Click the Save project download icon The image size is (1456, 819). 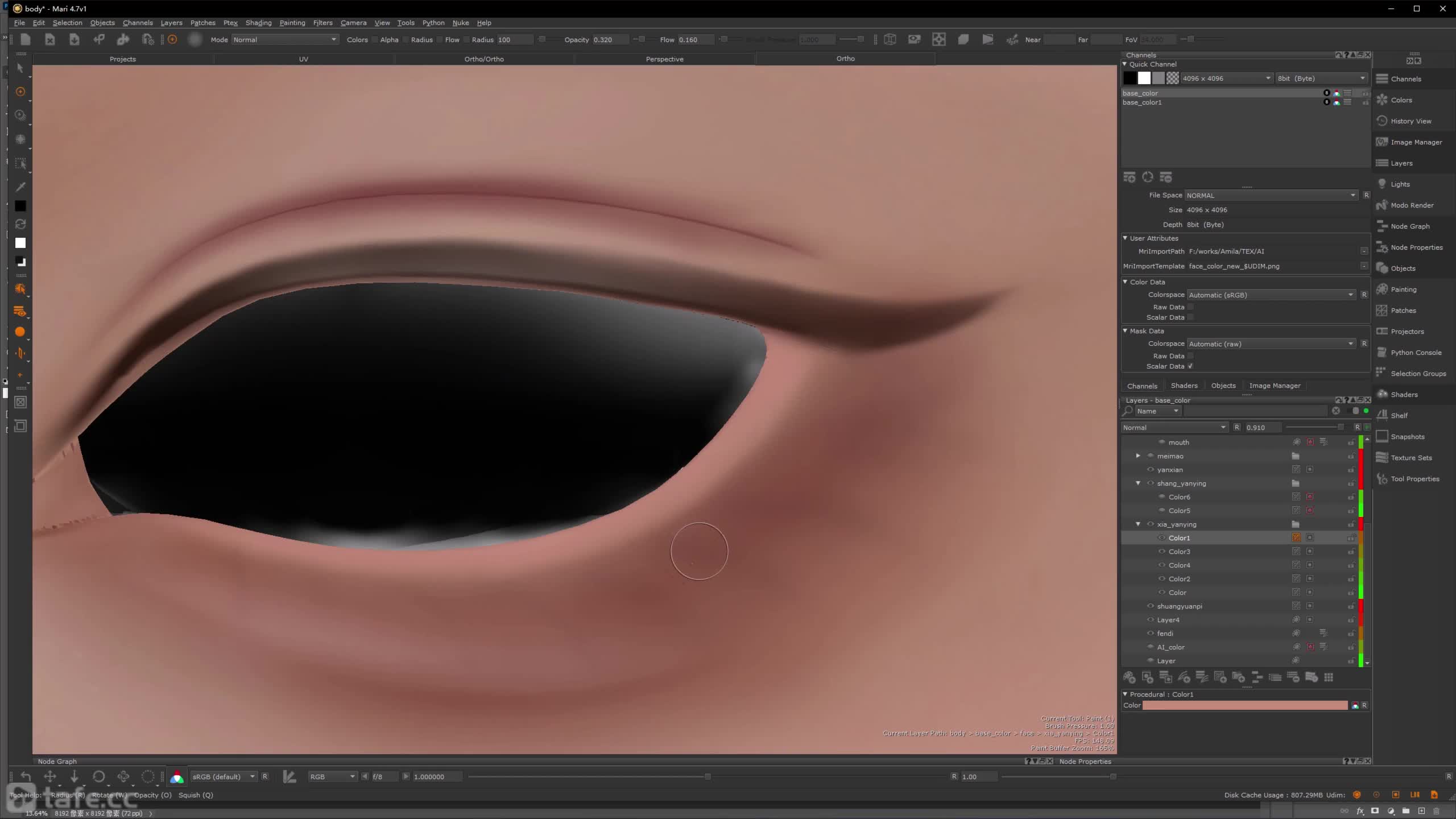click(x=74, y=39)
